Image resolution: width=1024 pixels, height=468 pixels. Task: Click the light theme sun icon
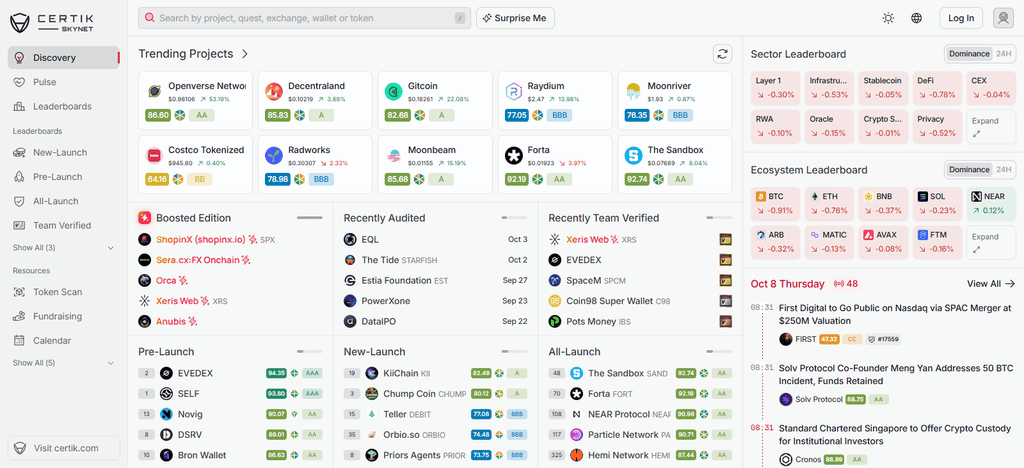tap(888, 18)
